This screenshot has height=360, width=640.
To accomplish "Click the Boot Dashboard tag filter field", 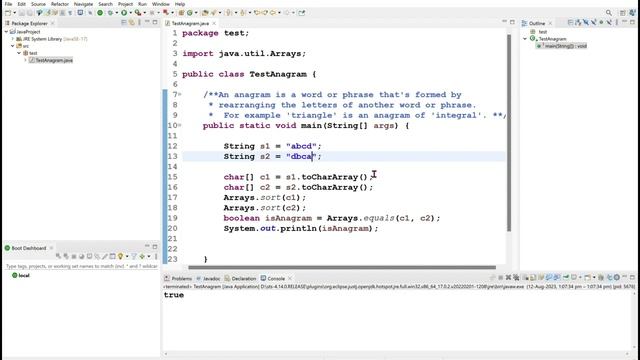I will pyautogui.click(x=82, y=266).
